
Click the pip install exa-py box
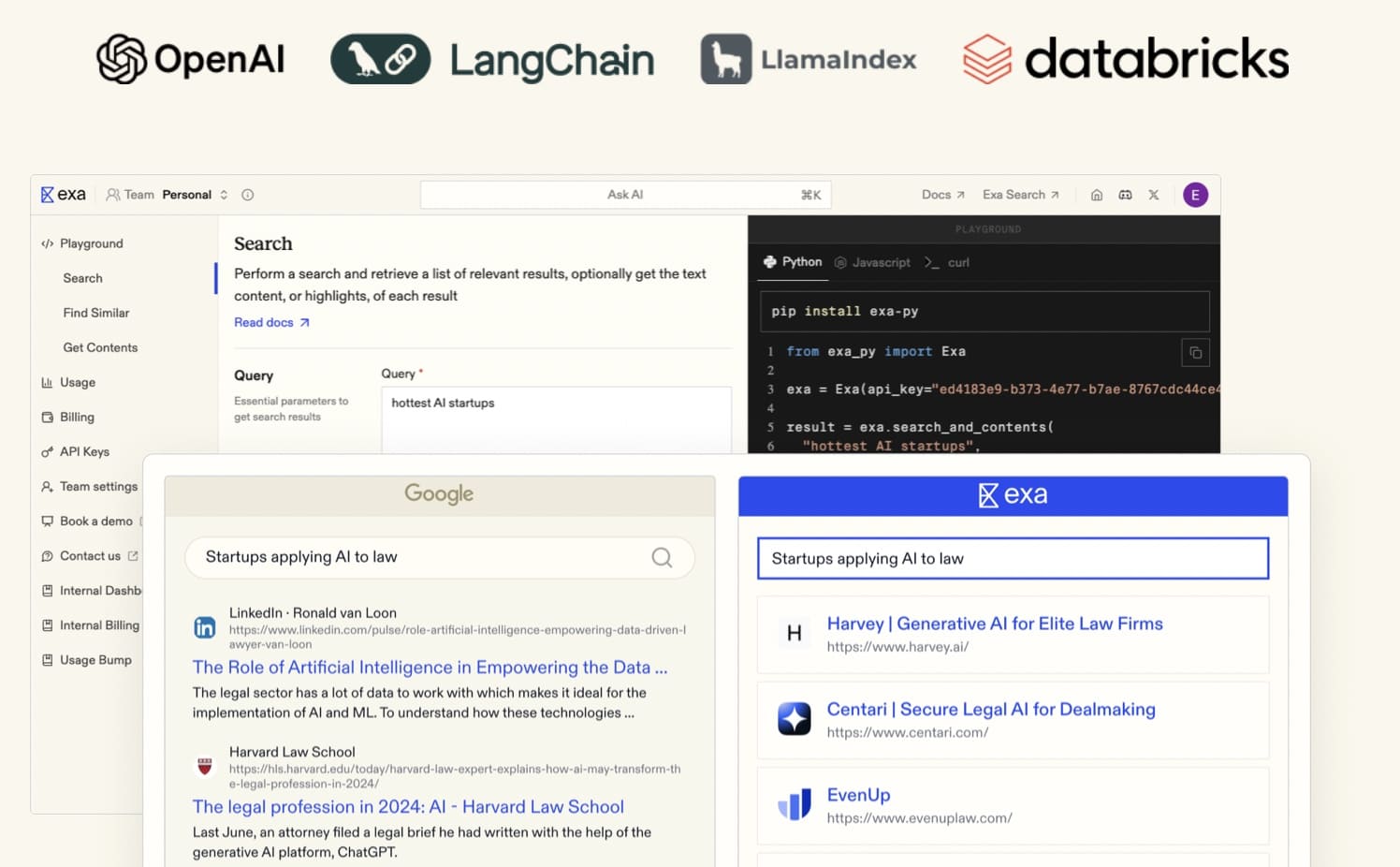[984, 311]
